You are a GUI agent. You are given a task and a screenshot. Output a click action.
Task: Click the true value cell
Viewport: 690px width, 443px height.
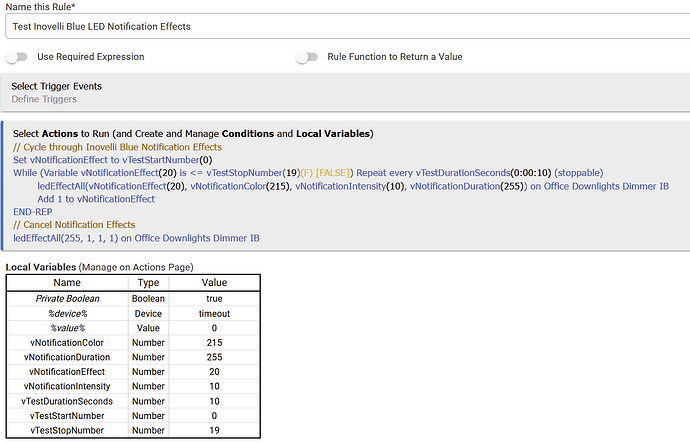(x=214, y=299)
